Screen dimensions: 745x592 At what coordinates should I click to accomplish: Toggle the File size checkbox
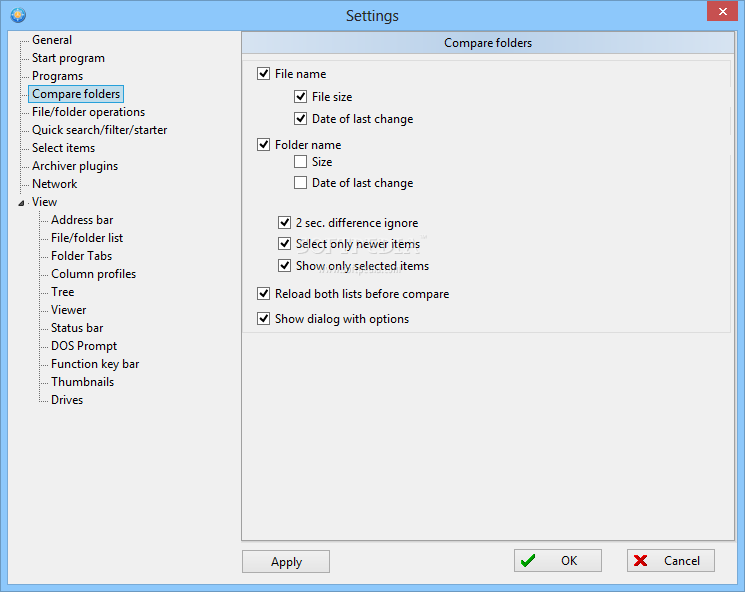[x=300, y=96]
